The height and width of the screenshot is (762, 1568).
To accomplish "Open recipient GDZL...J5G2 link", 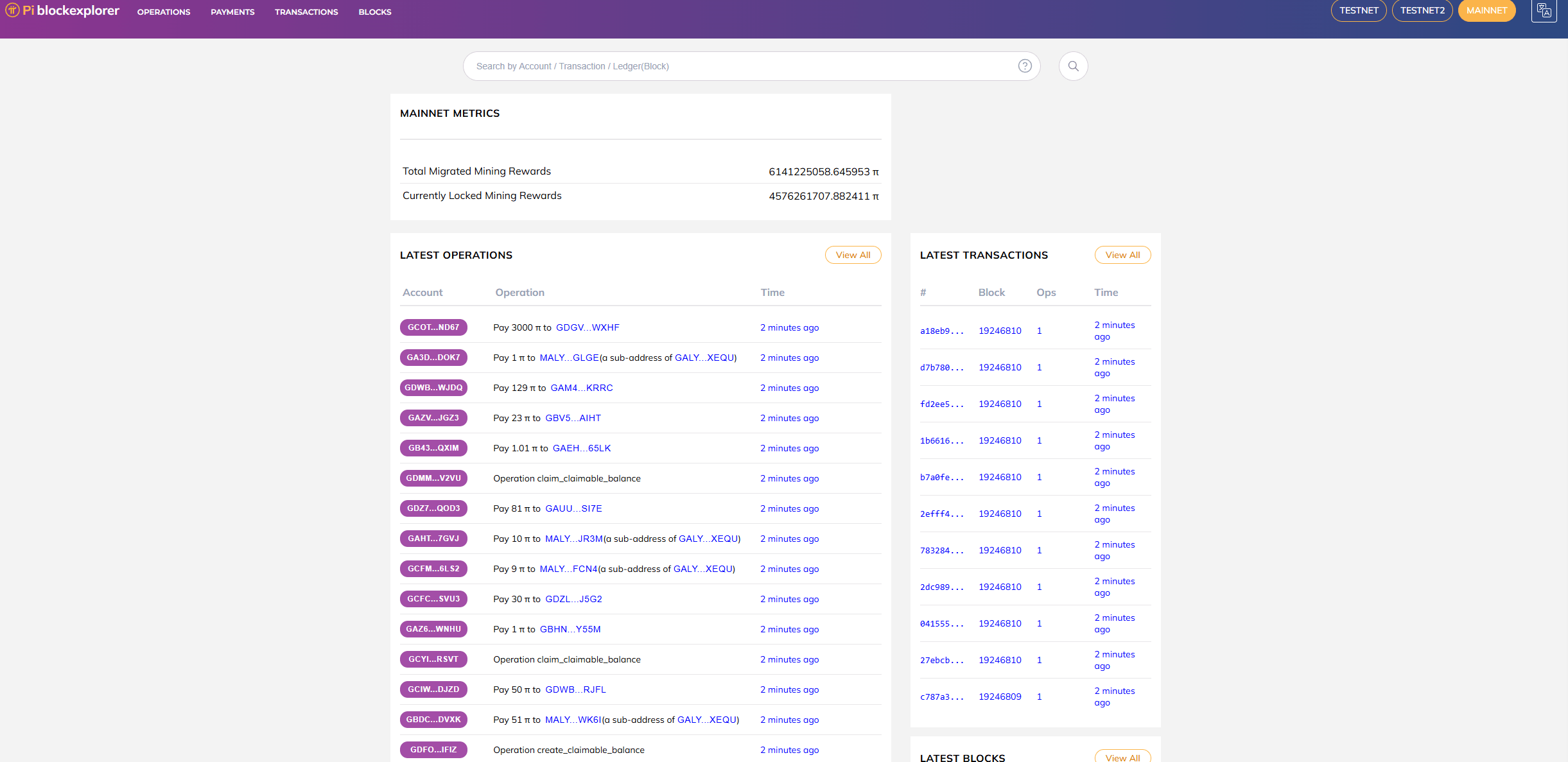I will click(x=573, y=599).
